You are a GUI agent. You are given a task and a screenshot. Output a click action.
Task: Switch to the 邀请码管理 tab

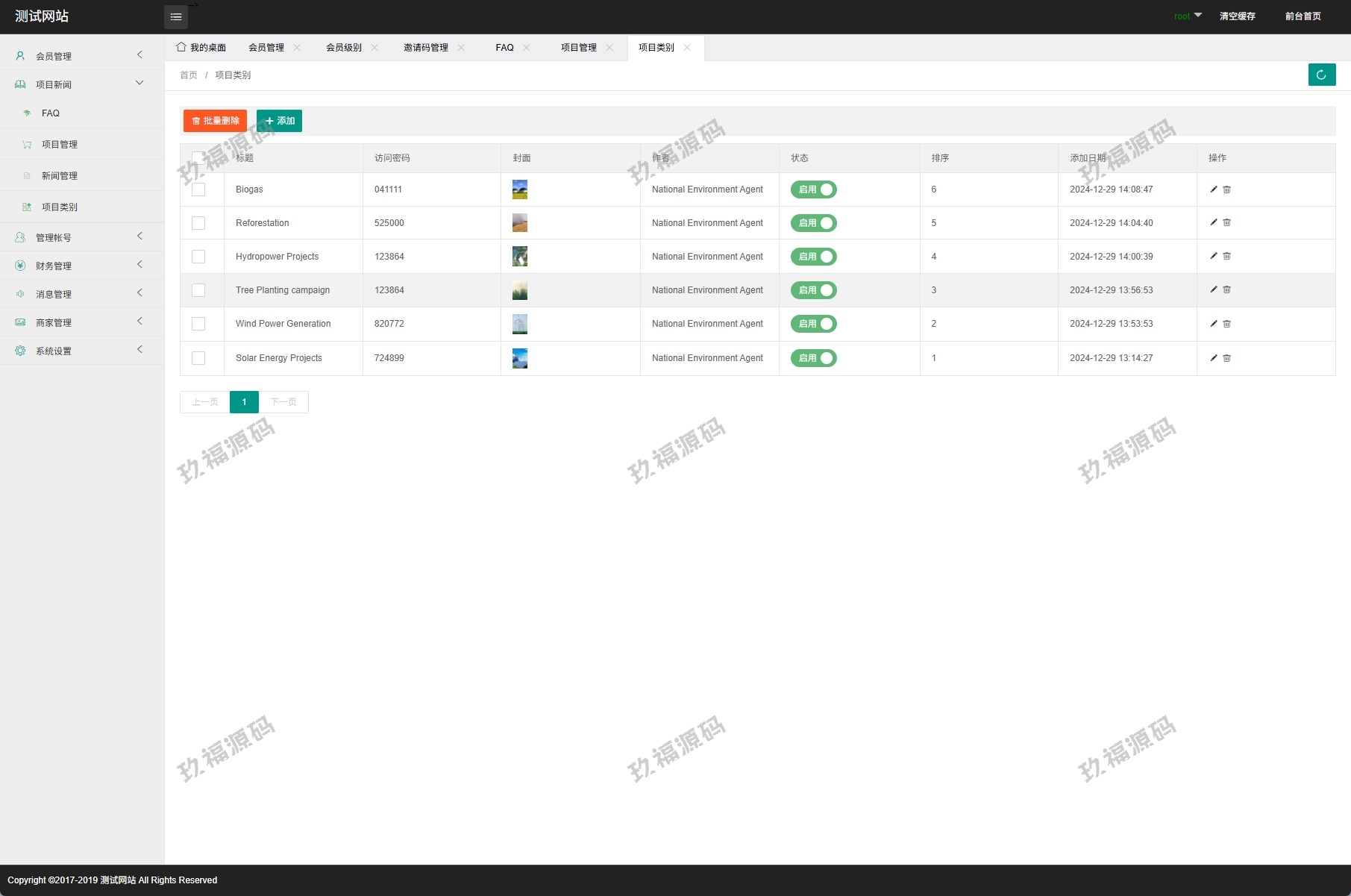tap(425, 48)
